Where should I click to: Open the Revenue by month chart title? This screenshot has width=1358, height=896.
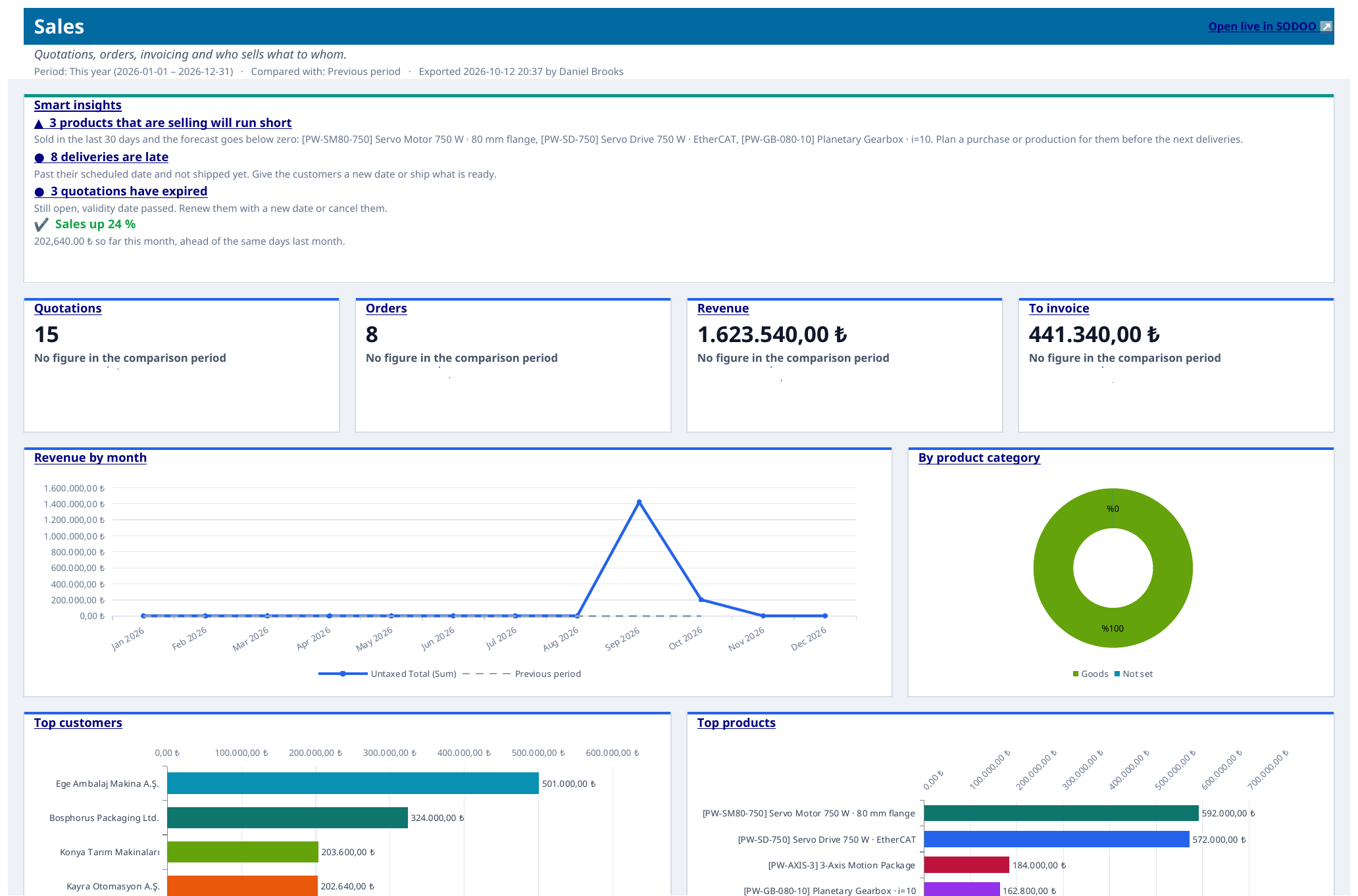click(90, 458)
